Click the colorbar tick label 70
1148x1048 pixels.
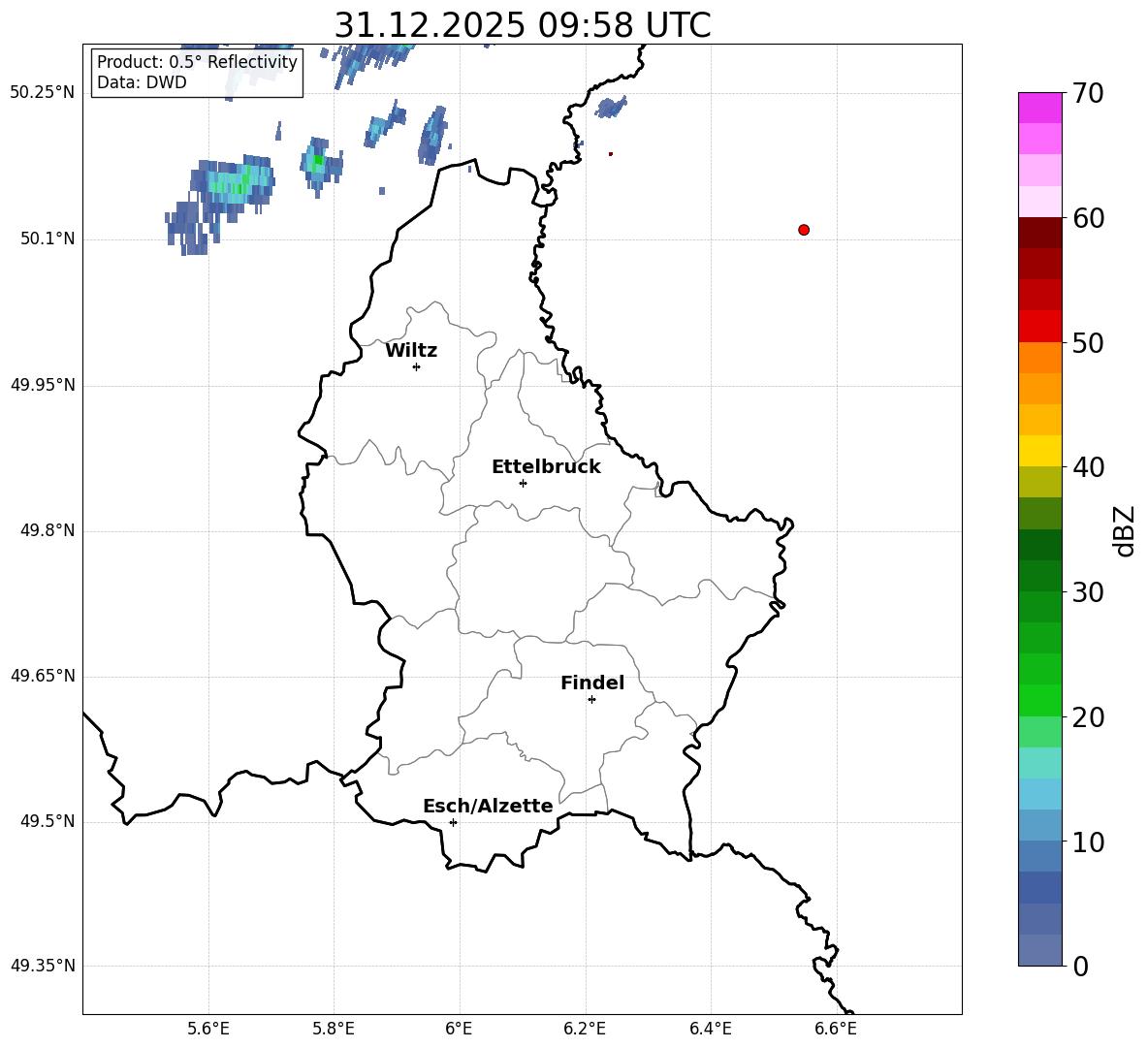[1088, 94]
